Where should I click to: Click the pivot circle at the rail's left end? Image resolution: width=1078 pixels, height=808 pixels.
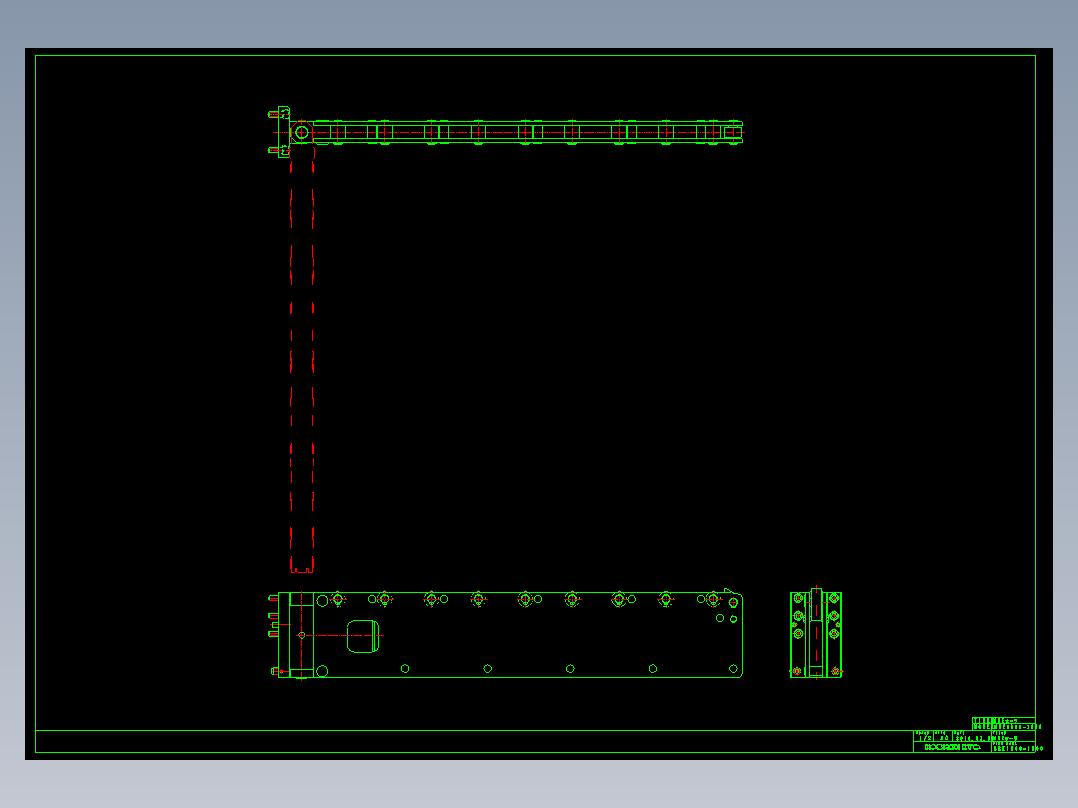point(302,132)
